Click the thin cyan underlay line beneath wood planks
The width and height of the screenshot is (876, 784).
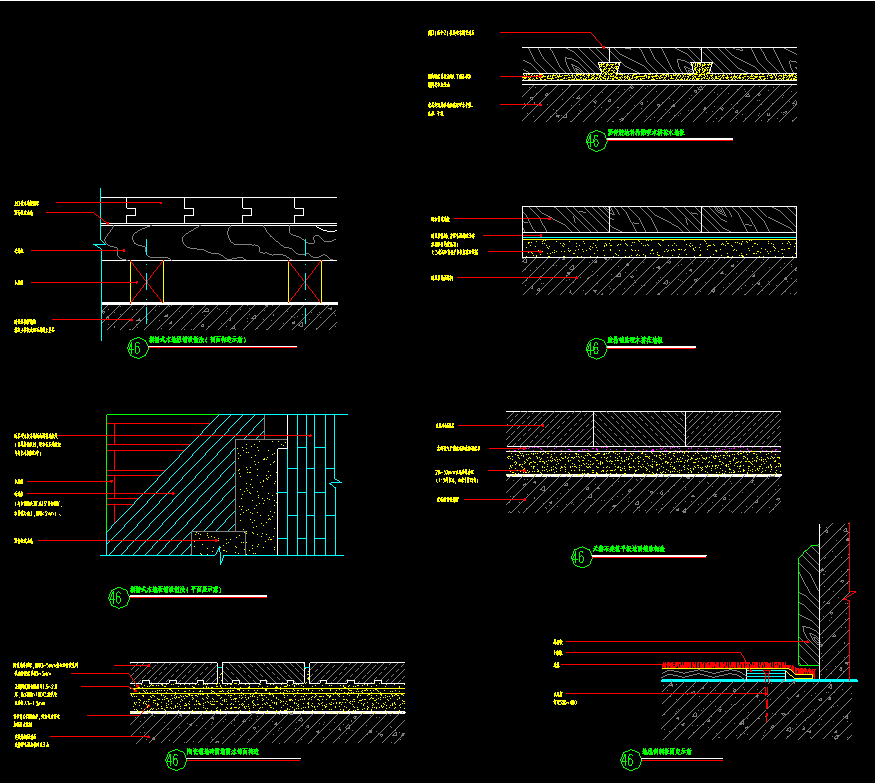tap(659, 237)
